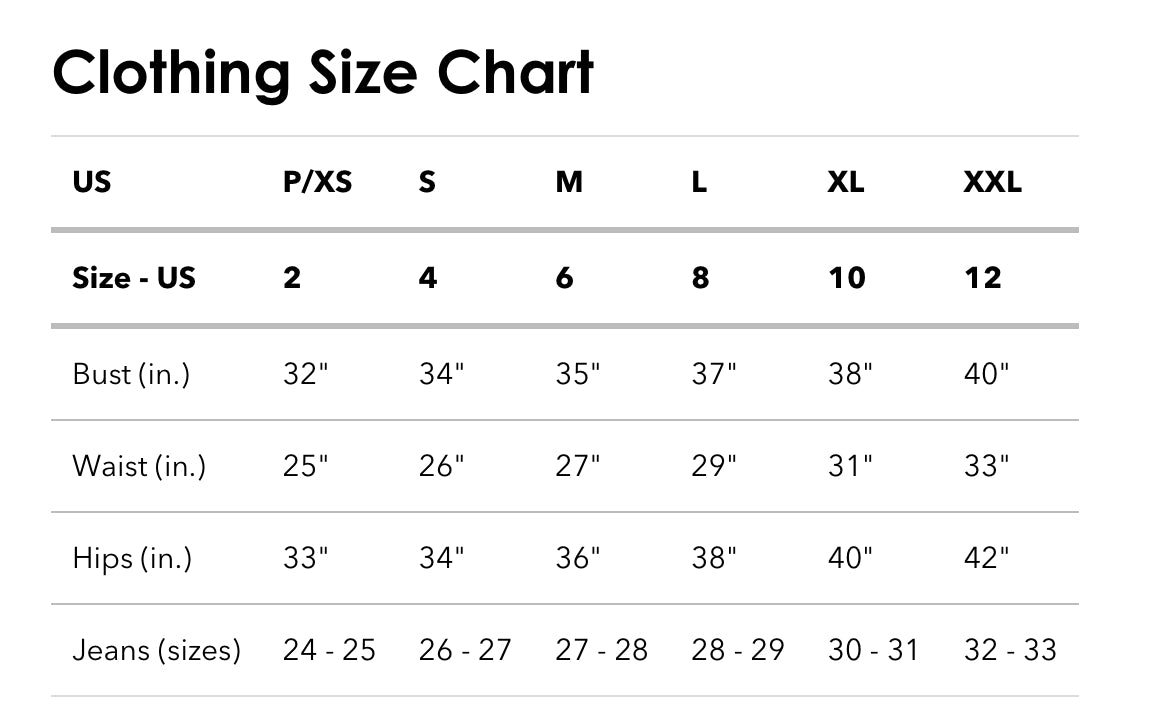The width and height of the screenshot is (1153, 714).
Task: Select the Hips (in.) row label
Action: click(132, 558)
